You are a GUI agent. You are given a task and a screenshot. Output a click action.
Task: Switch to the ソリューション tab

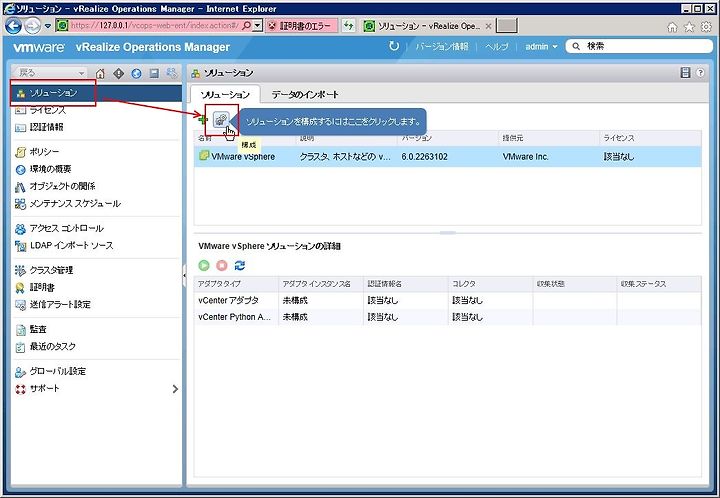(x=225, y=94)
